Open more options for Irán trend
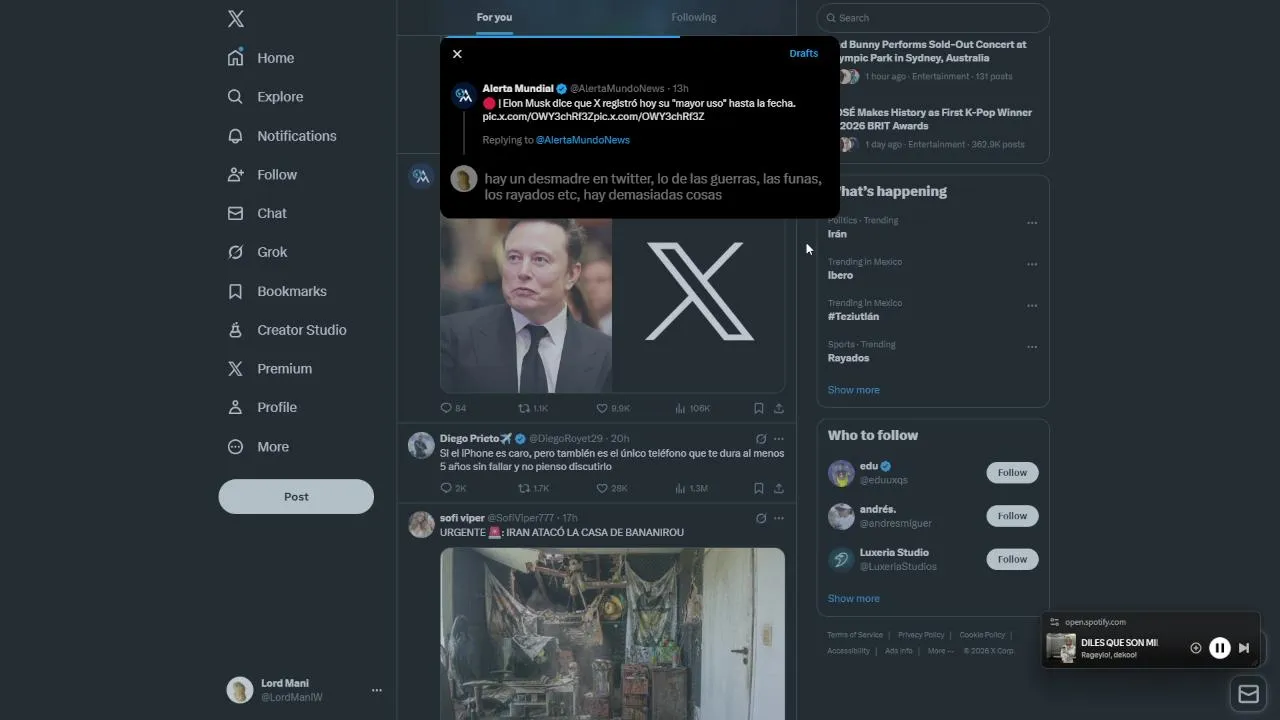 point(1032,223)
